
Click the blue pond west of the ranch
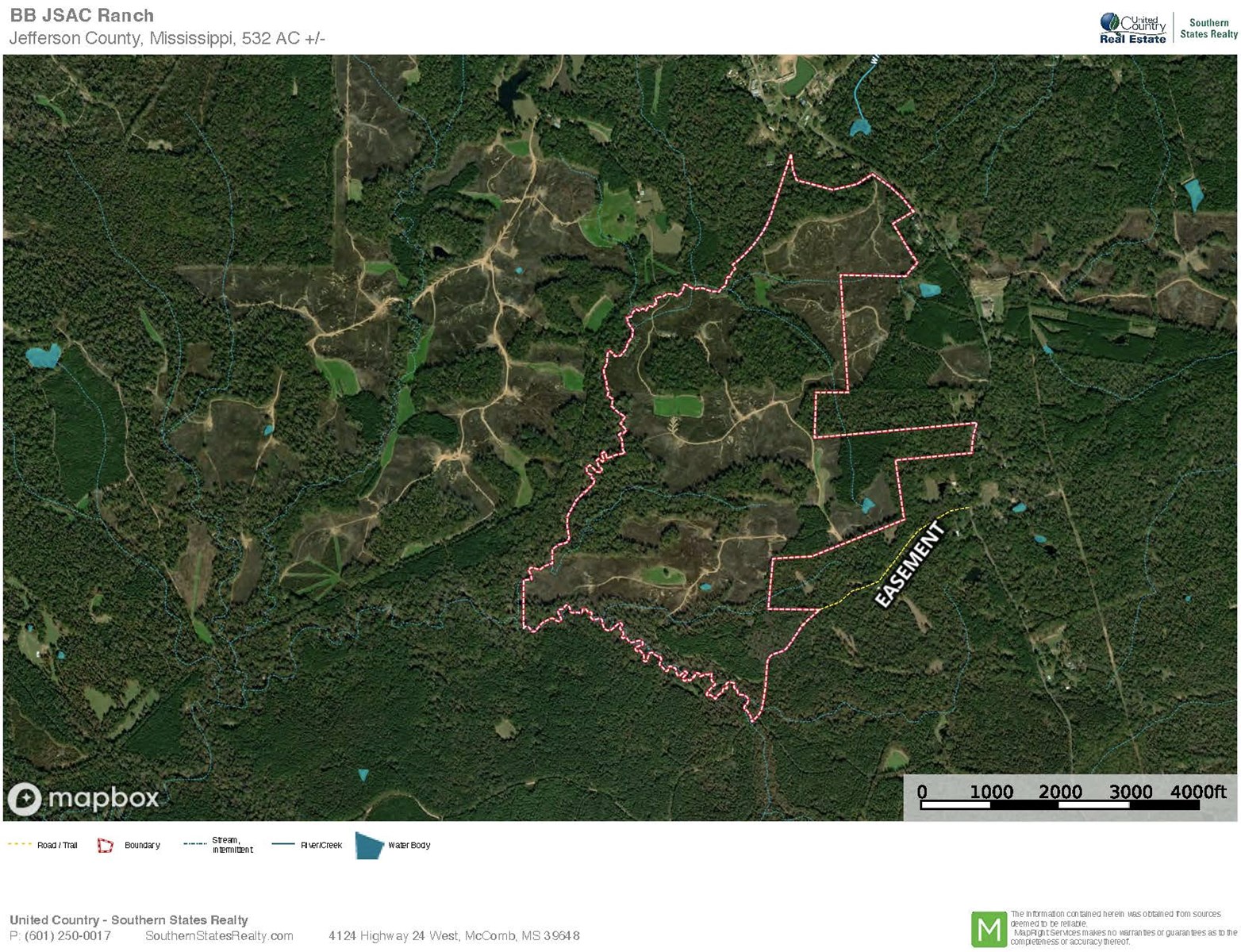click(43, 355)
